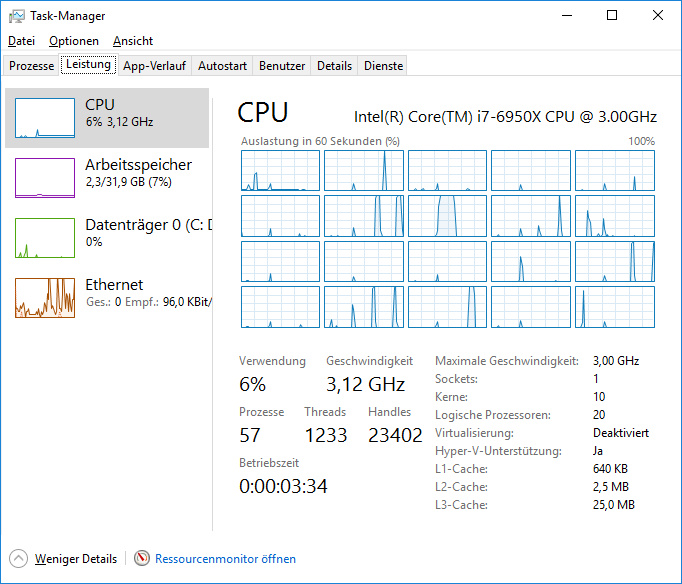
Task: Show the Details tab
Action: point(335,66)
